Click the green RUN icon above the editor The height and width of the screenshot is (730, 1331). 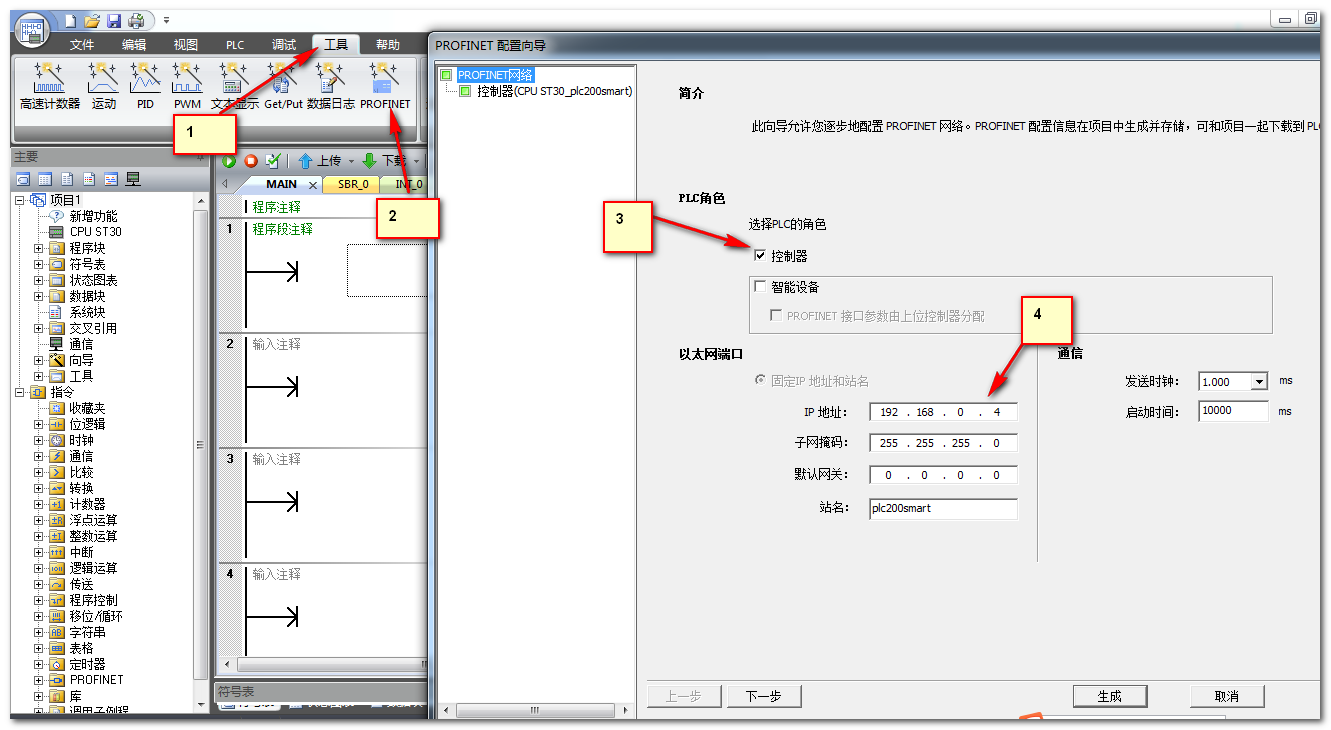pyautogui.click(x=231, y=160)
